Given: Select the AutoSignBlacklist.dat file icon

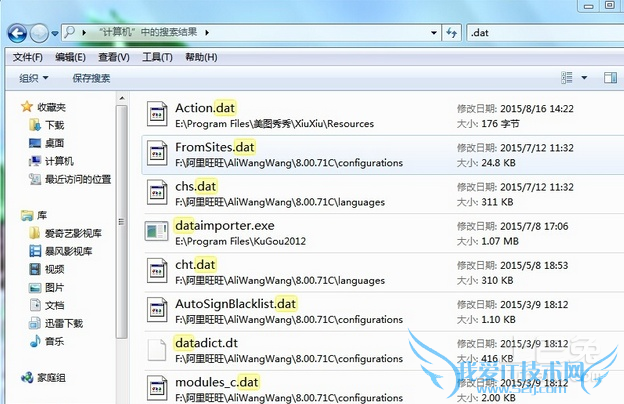Looking at the screenshot, I should pos(157,310).
